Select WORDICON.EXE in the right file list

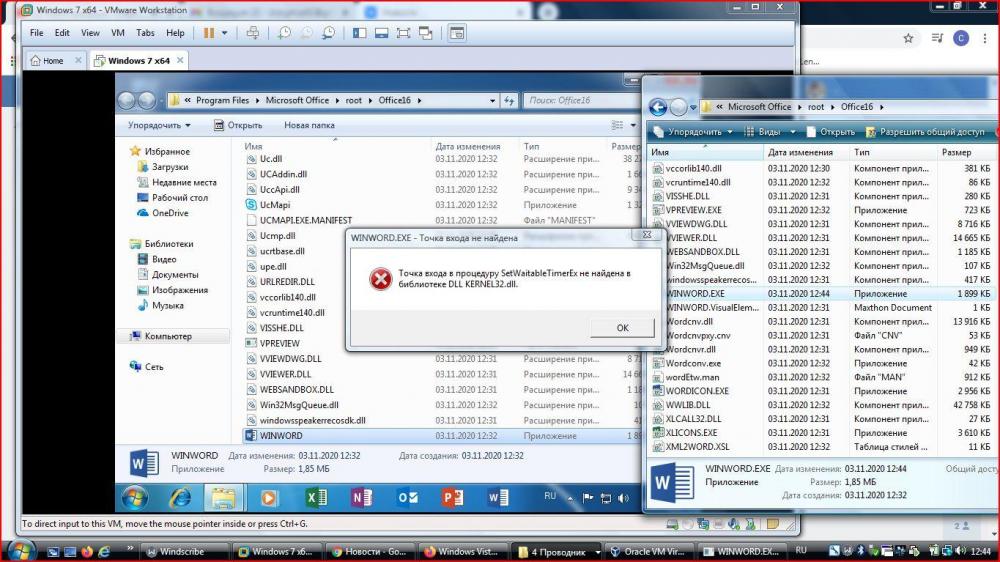(696, 391)
